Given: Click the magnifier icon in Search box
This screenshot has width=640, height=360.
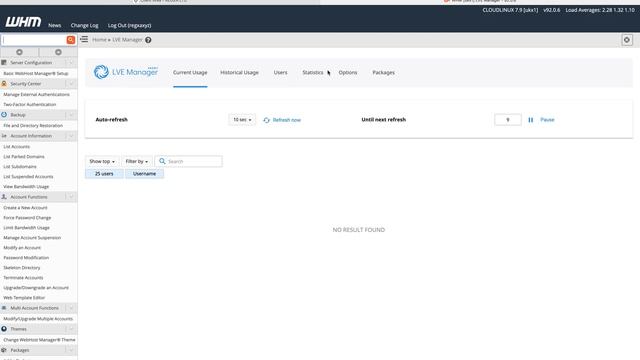Looking at the screenshot, I should [162, 161].
